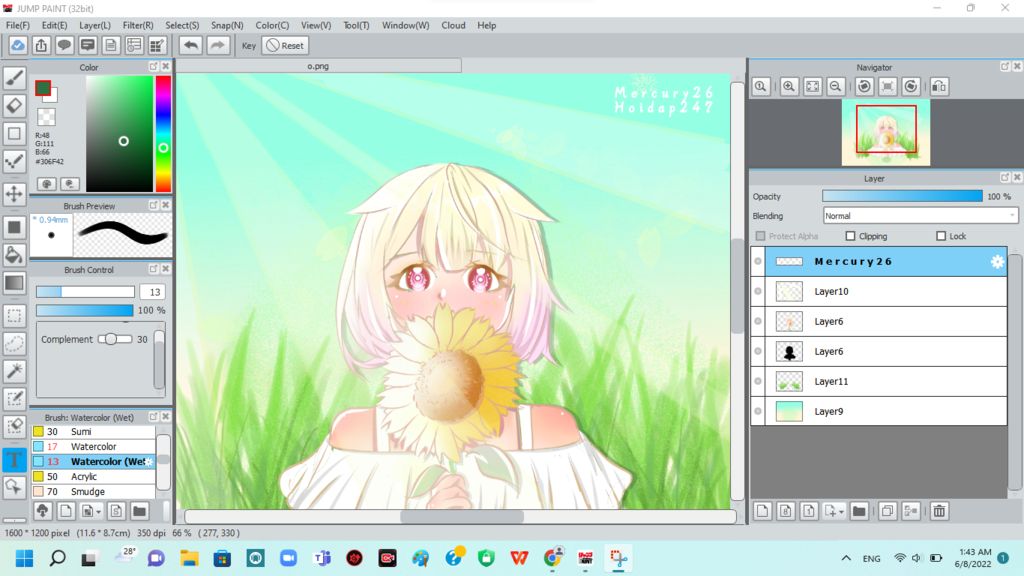Select the Text tool
1024x576 pixels.
click(x=14, y=459)
